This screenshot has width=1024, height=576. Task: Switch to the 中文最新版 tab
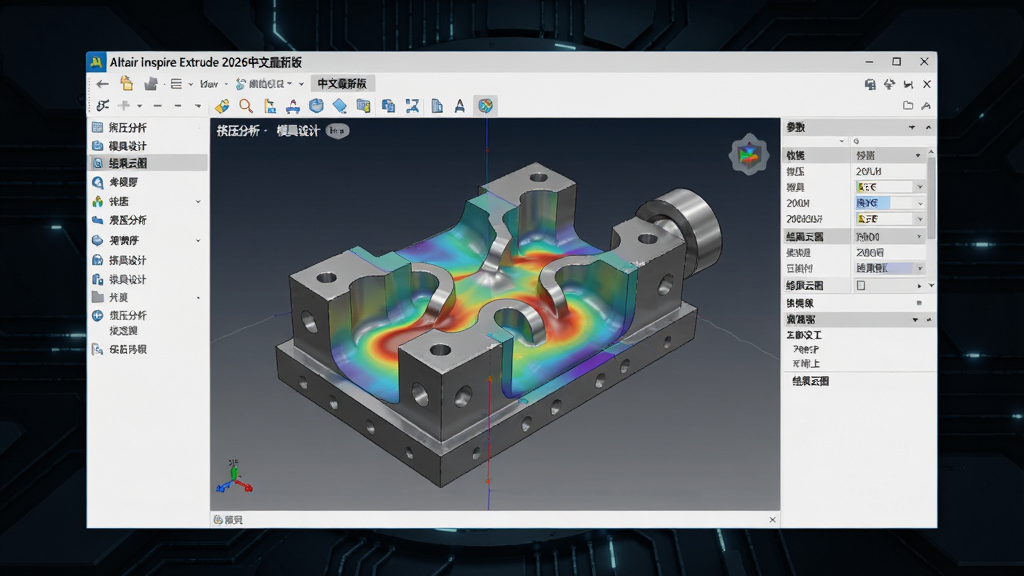pos(342,84)
